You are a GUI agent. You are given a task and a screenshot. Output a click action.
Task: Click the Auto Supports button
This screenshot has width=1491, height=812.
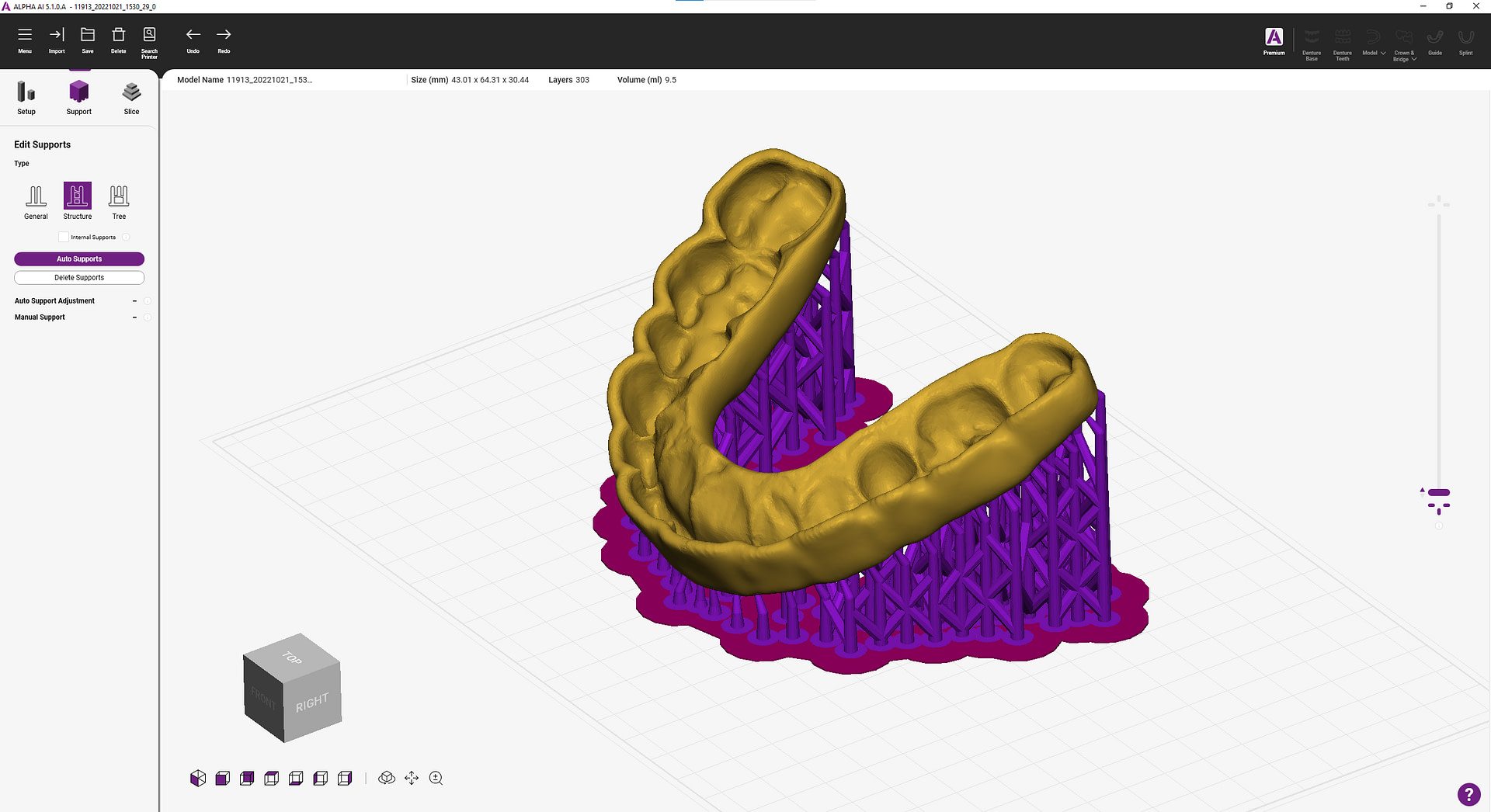(x=78, y=259)
